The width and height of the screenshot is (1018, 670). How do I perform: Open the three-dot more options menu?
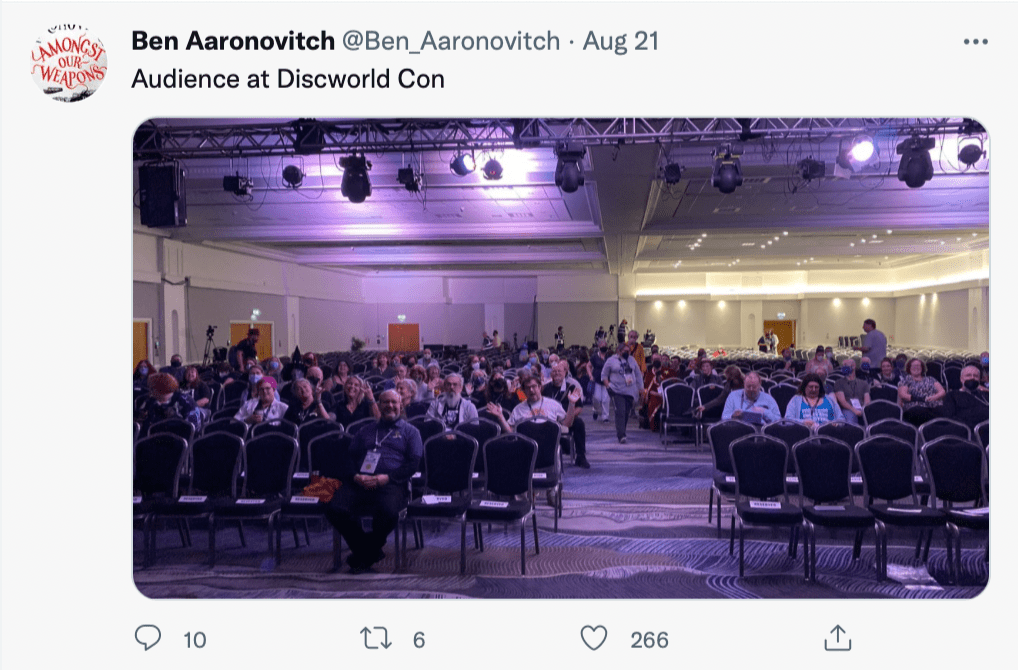(976, 42)
